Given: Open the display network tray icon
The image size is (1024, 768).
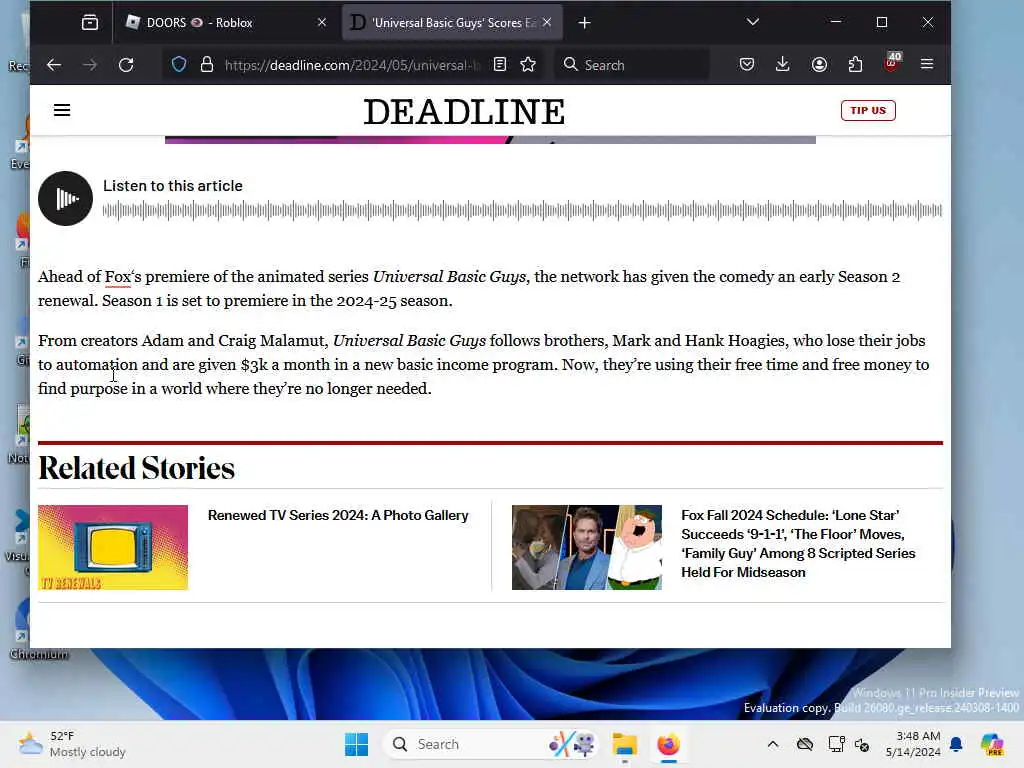Looking at the screenshot, I should click(837, 744).
